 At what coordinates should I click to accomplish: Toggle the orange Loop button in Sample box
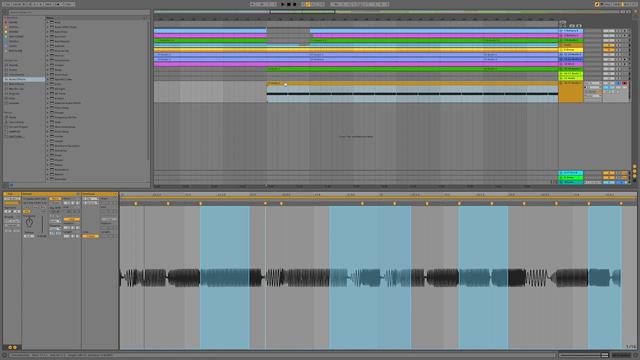pos(71,220)
